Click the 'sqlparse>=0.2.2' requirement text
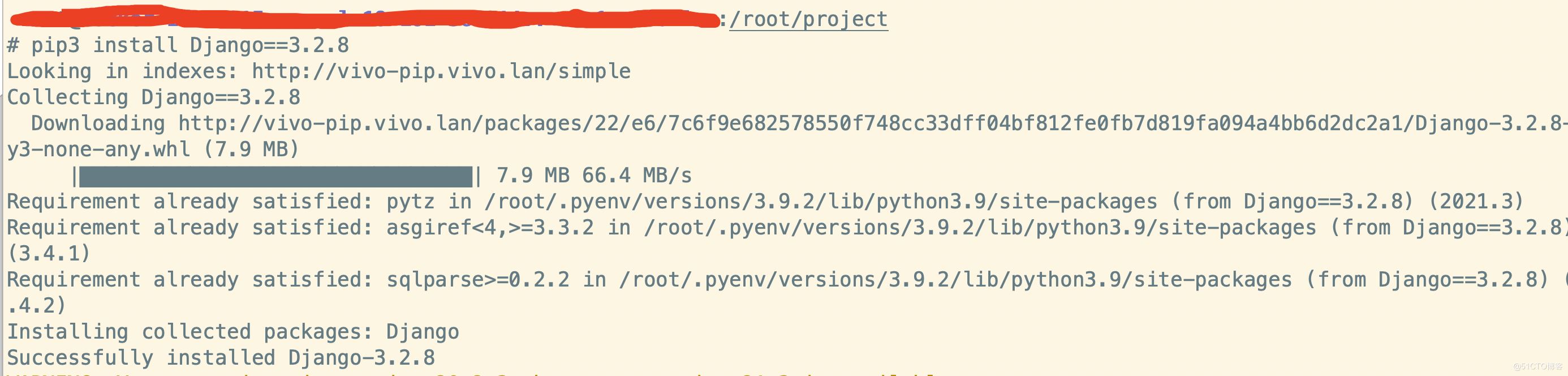Viewport: 1568px width, 376px height. tap(477, 280)
